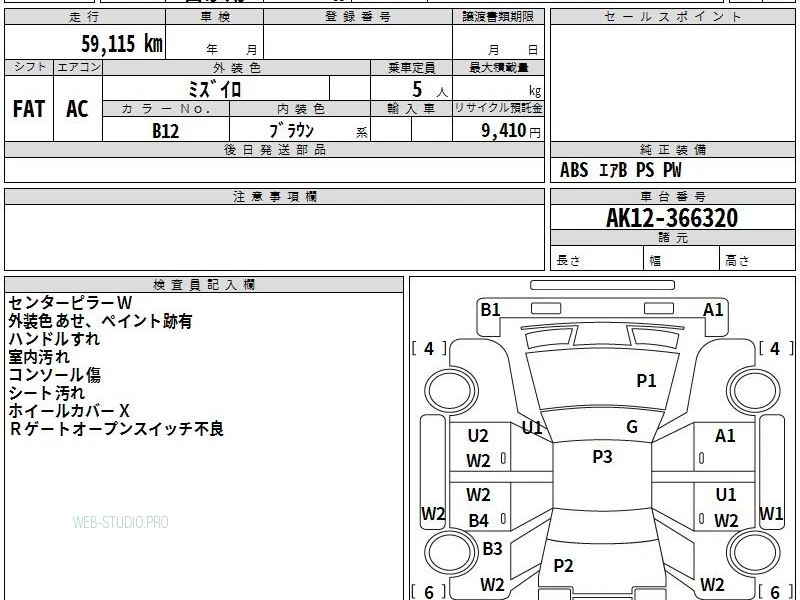Click the P1 mark on the hood
This screenshot has width=800, height=600.
[x=646, y=381]
